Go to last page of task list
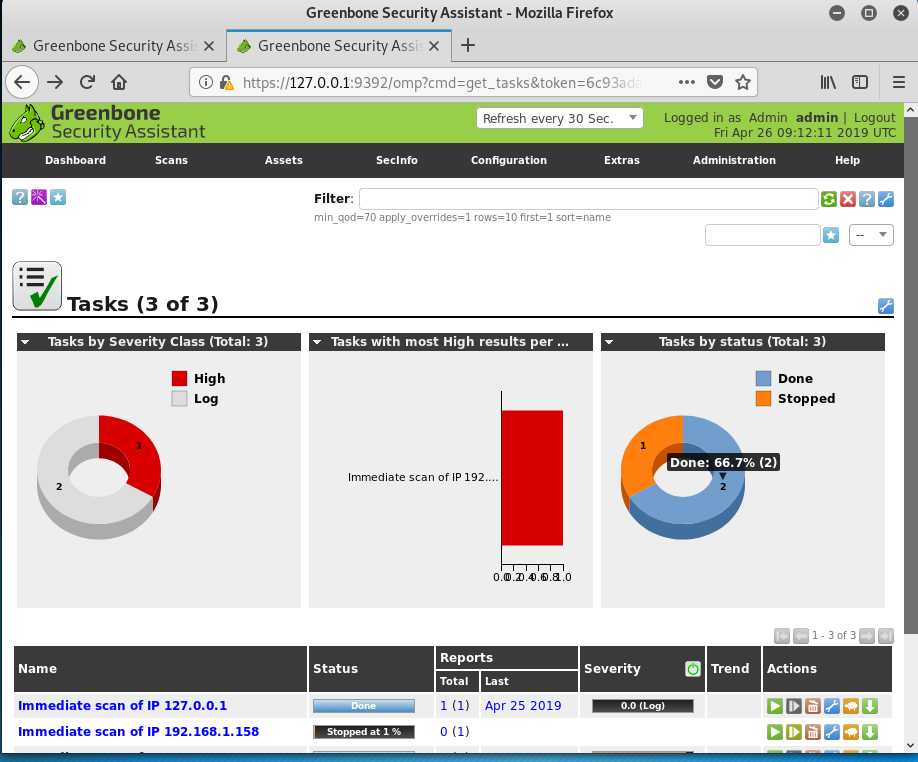 click(886, 636)
